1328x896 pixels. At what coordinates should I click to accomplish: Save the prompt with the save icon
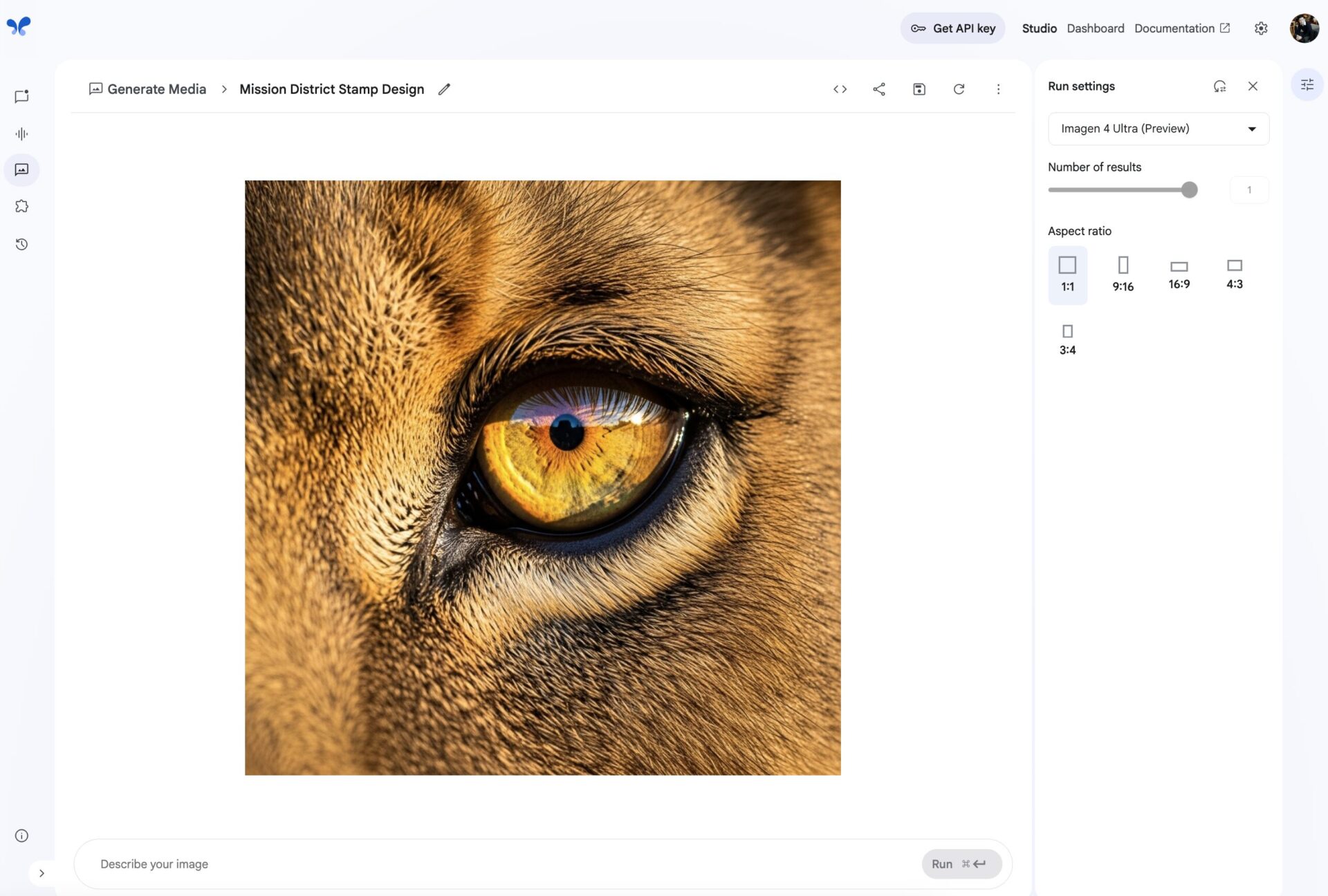tap(919, 88)
